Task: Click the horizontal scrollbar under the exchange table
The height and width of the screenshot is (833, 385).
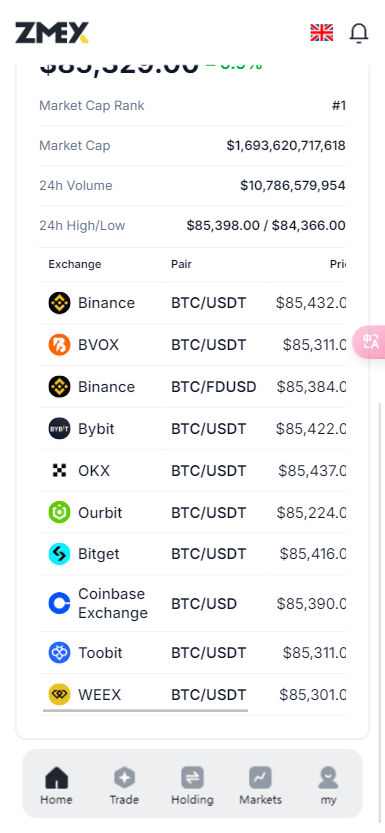Action: click(145, 710)
